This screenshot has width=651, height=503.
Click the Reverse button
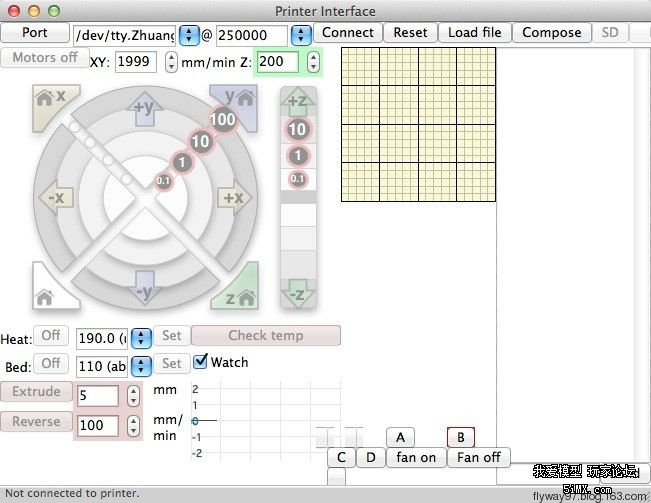[x=37, y=421]
